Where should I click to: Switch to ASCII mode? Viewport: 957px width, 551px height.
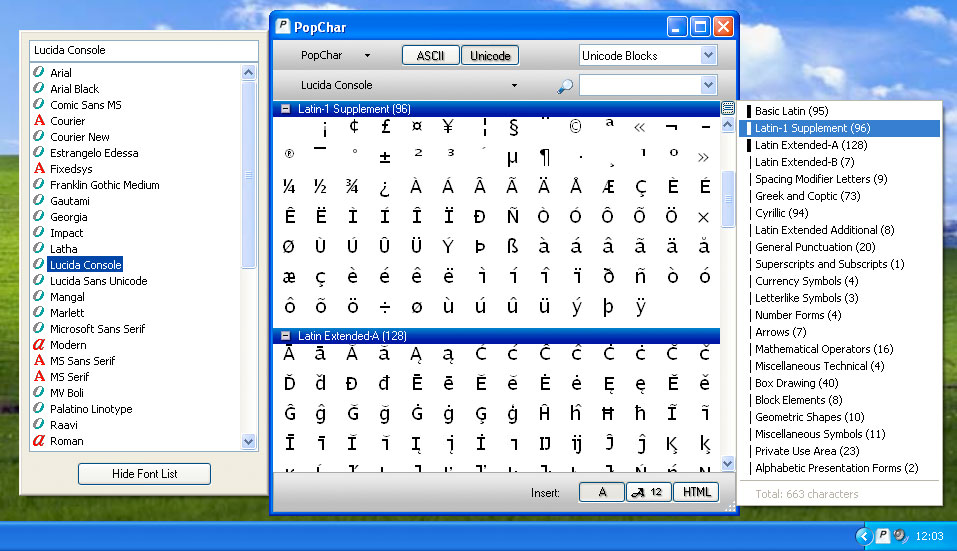pos(430,56)
